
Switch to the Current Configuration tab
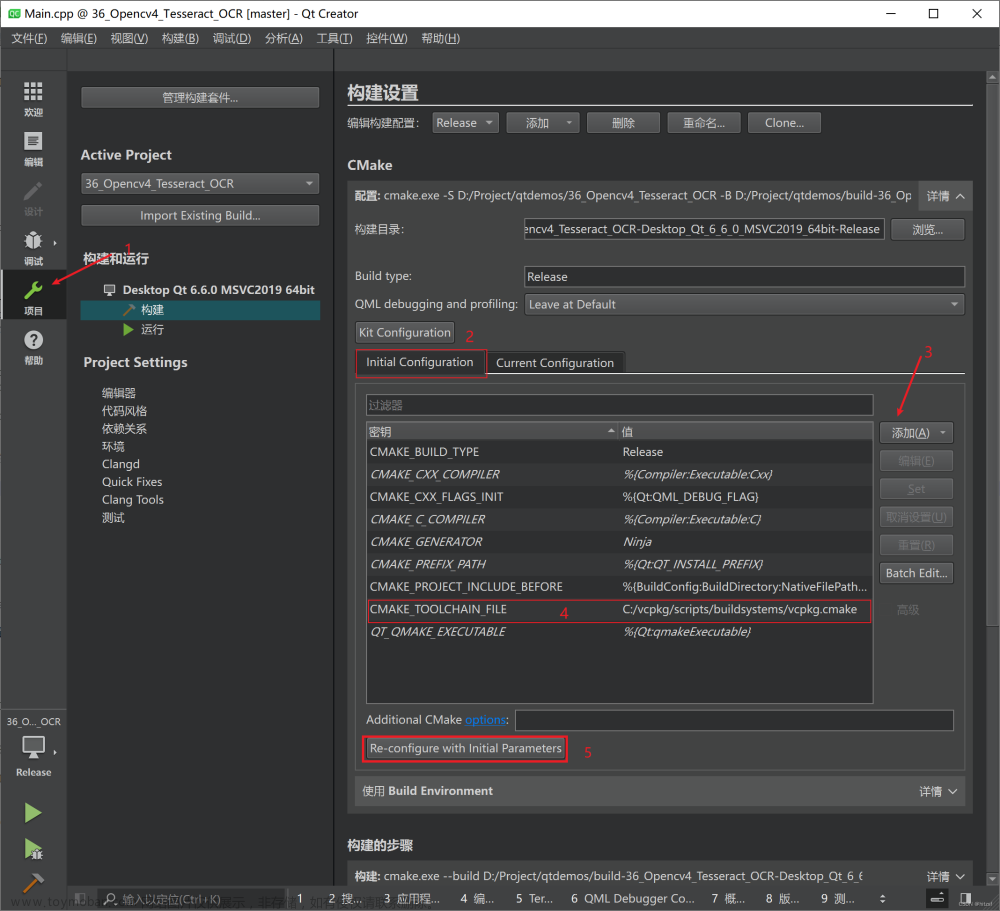[x=555, y=363]
